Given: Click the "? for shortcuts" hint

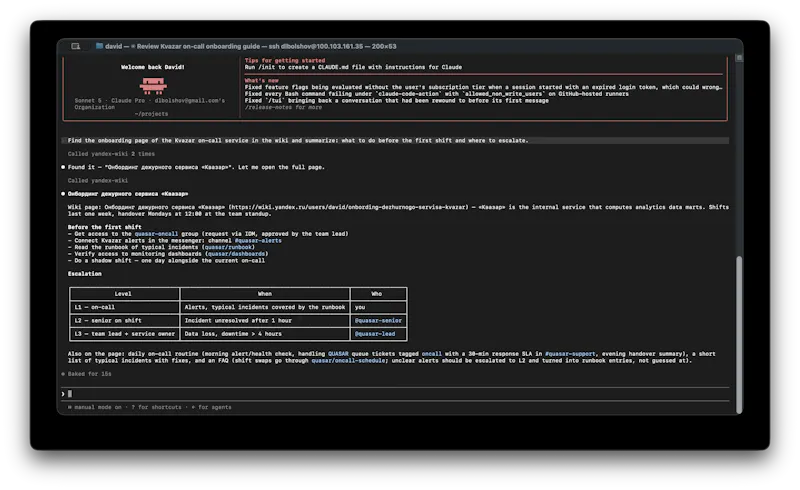Looking at the screenshot, I should [x=156, y=407].
